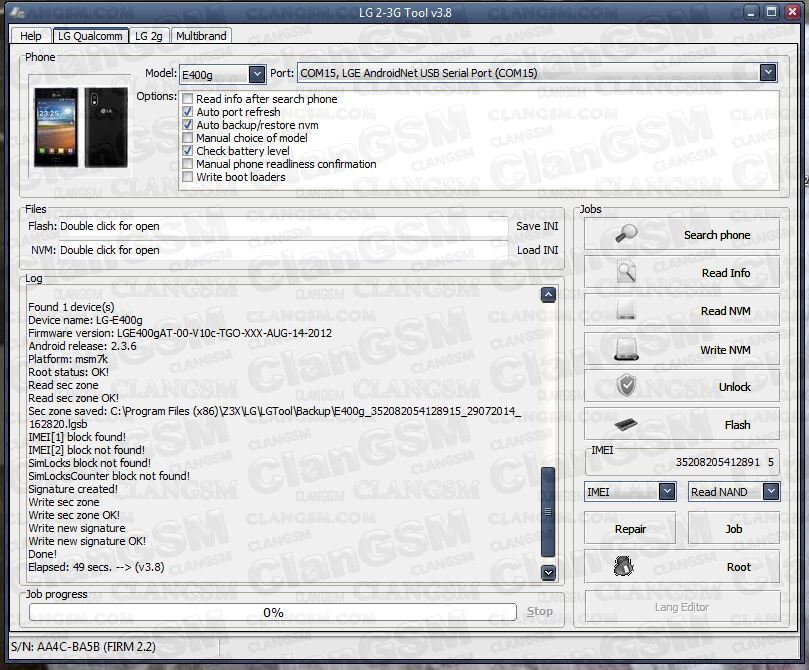Screen dimensions: 809x670
Task: Uncheck Auto port refresh option
Action: pos(188,111)
